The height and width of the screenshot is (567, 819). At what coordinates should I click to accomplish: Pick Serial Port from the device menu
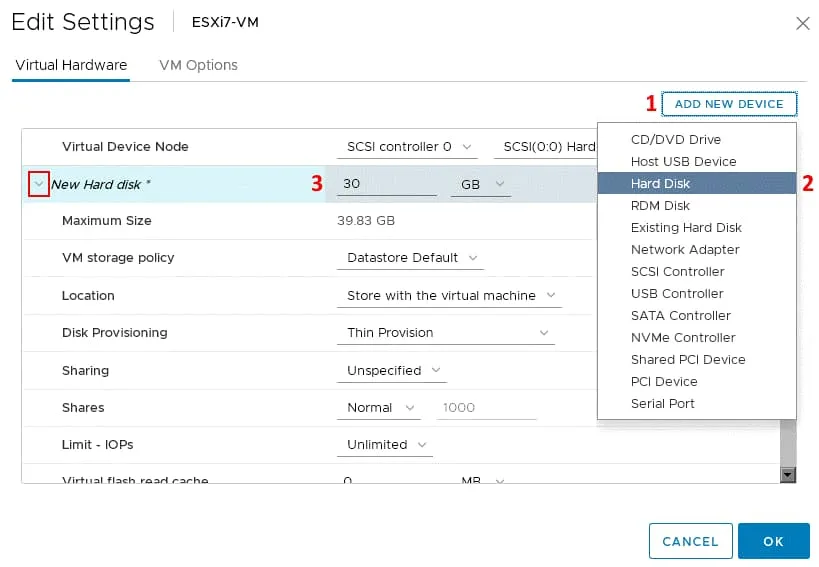[662, 404]
